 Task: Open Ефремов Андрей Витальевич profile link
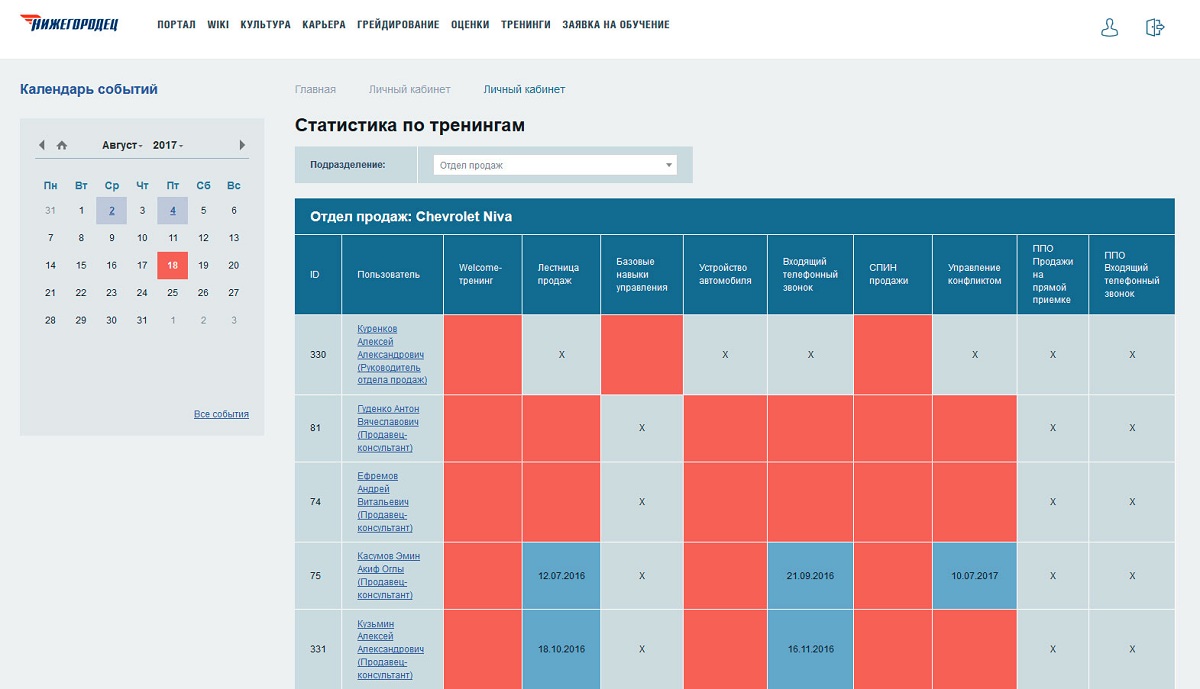point(385,502)
